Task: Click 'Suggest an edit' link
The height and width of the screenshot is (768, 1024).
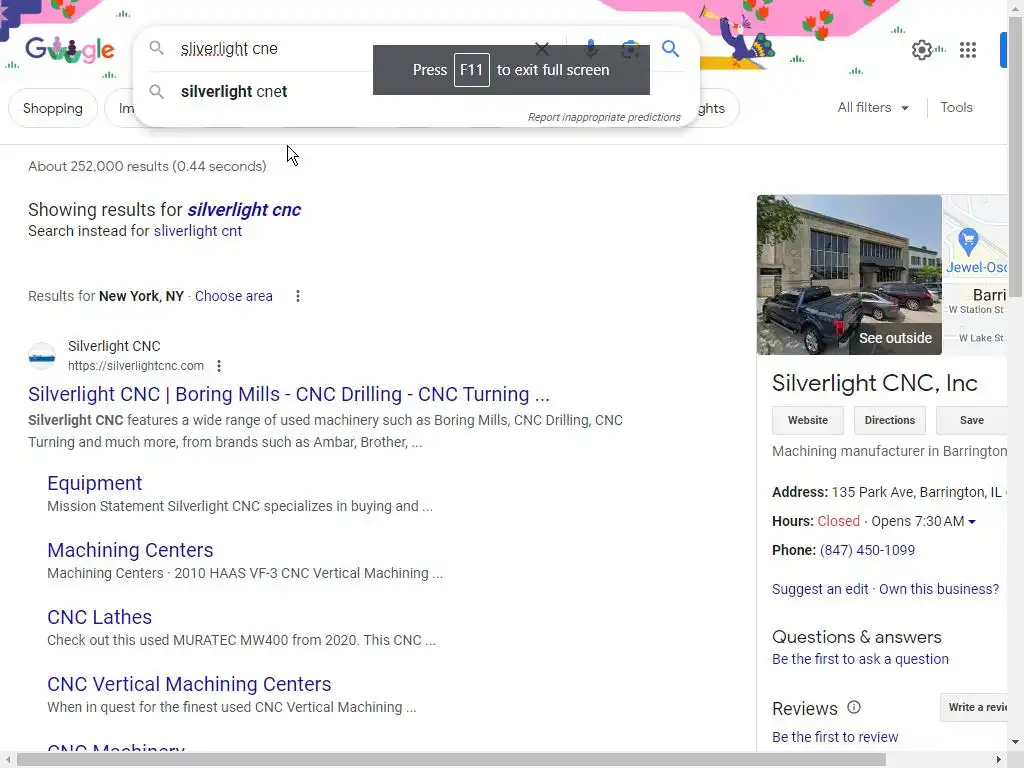Action: coord(820,590)
